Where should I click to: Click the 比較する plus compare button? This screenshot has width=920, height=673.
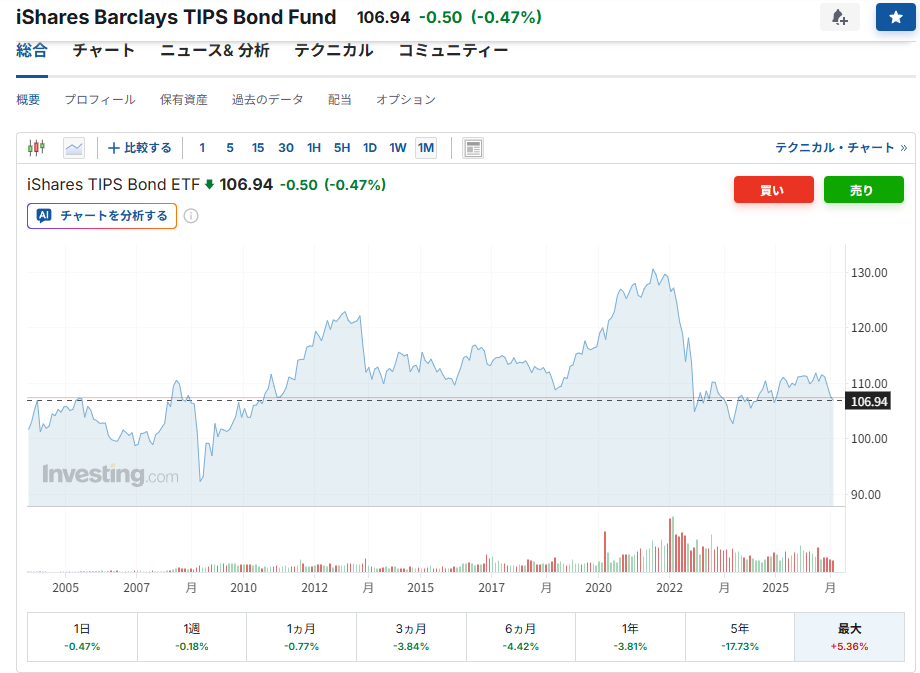tap(140, 148)
